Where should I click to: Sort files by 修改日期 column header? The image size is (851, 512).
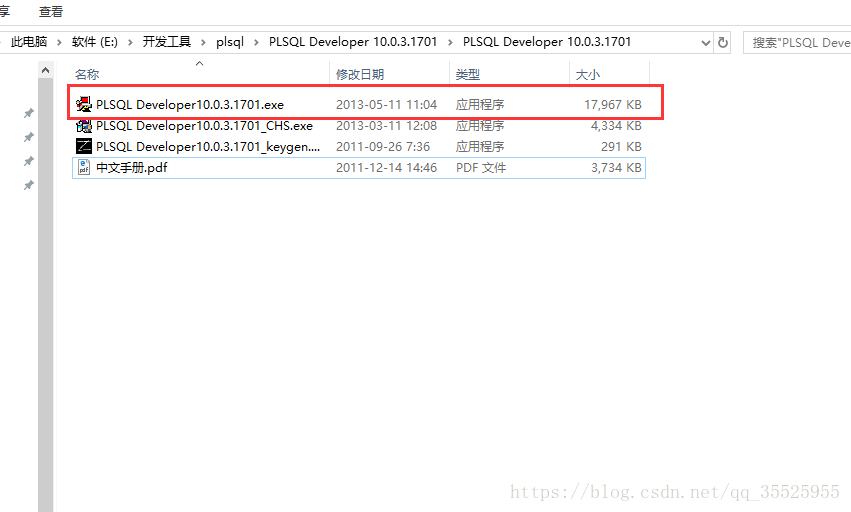pyautogui.click(x=360, y=74)
